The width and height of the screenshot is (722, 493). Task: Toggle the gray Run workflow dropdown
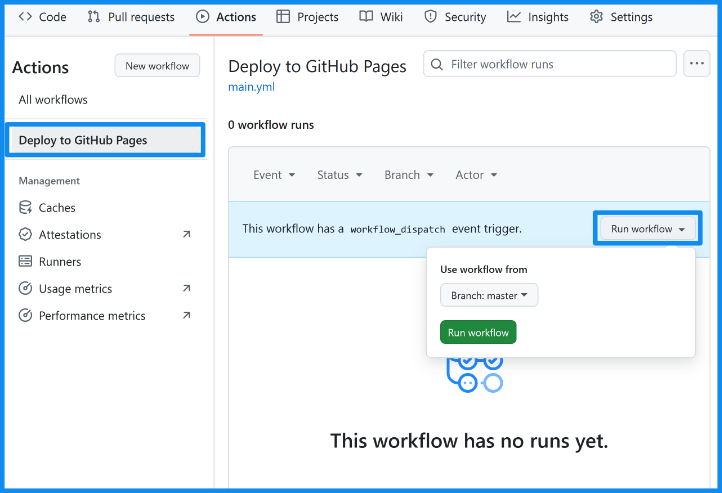(647, 229)
